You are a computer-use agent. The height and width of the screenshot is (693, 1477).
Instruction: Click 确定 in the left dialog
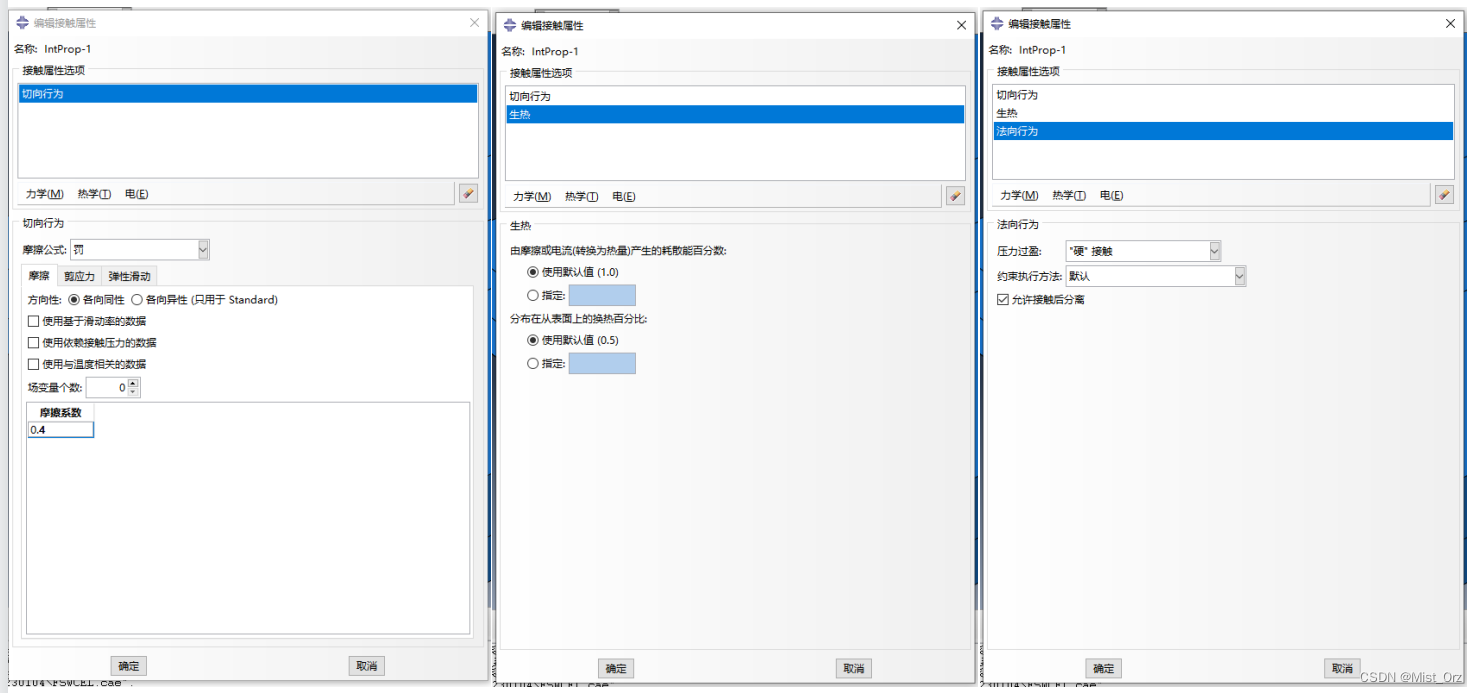tap(129, 666)
